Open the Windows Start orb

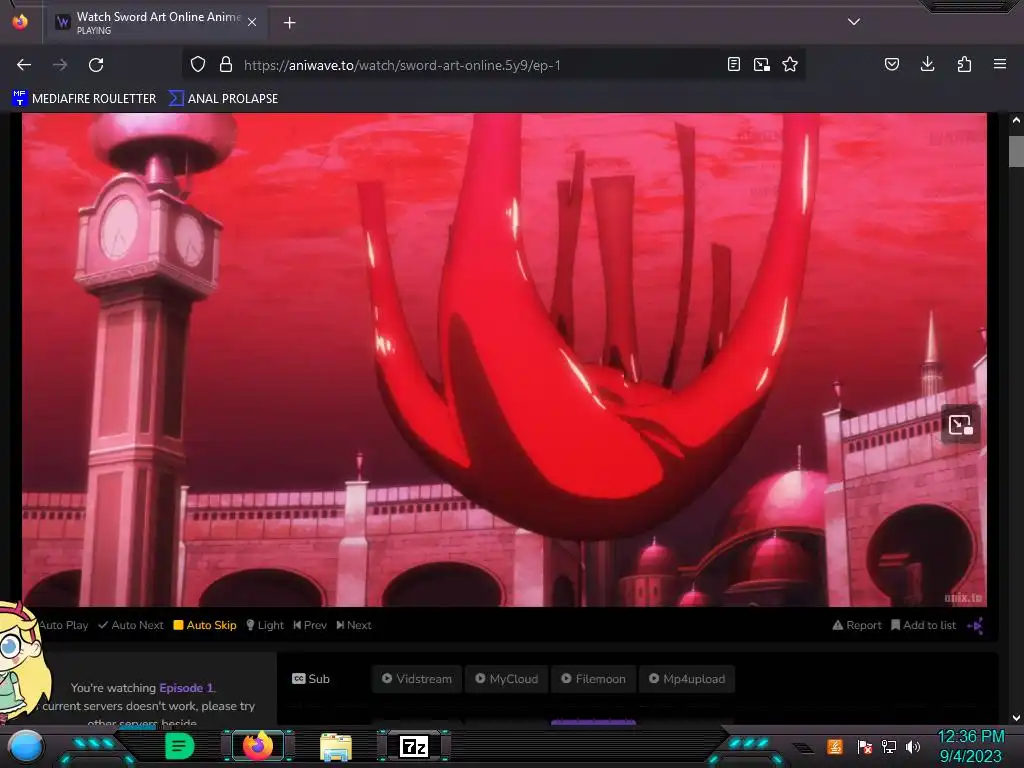[x=25, y=747]
